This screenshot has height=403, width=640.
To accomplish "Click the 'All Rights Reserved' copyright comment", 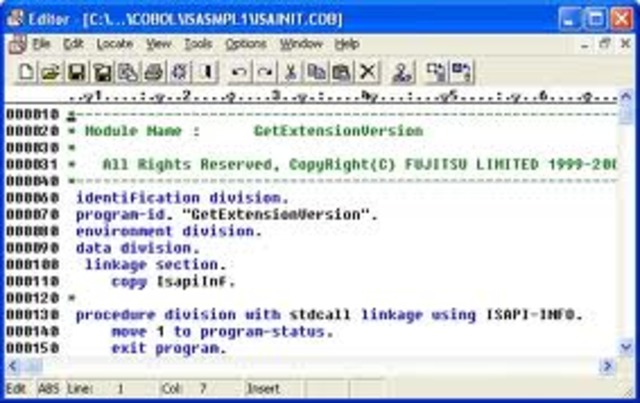I will pyautogui.click(x=359, y=164).
